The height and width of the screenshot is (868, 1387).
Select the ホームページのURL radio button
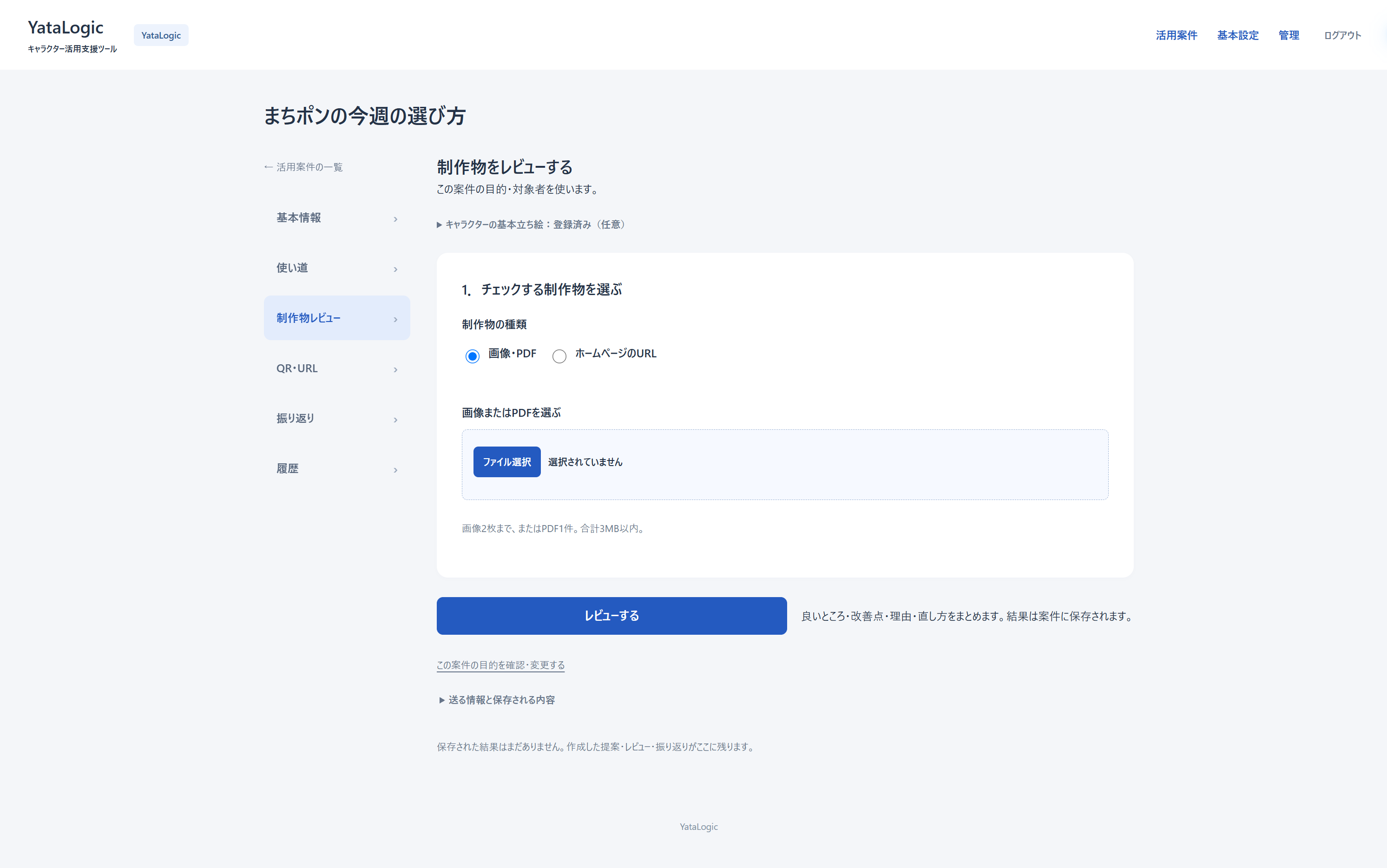[559, 356]
